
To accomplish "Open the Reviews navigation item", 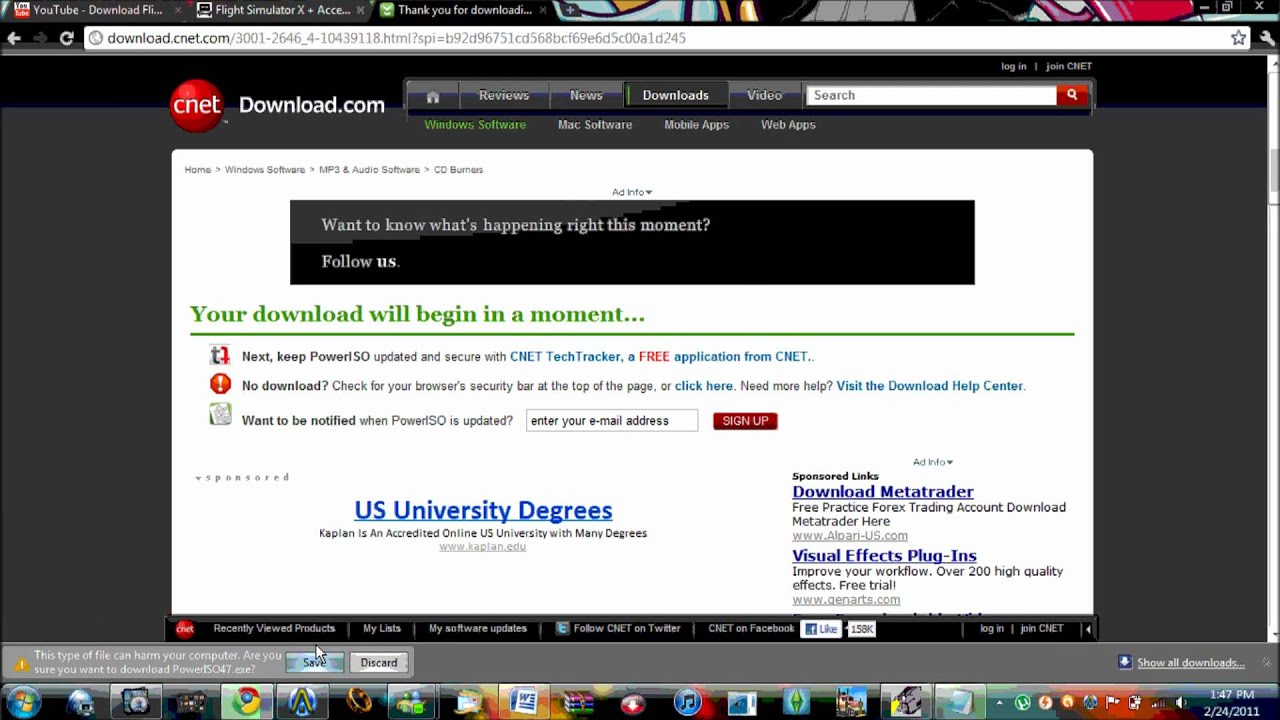I will 504,95.
